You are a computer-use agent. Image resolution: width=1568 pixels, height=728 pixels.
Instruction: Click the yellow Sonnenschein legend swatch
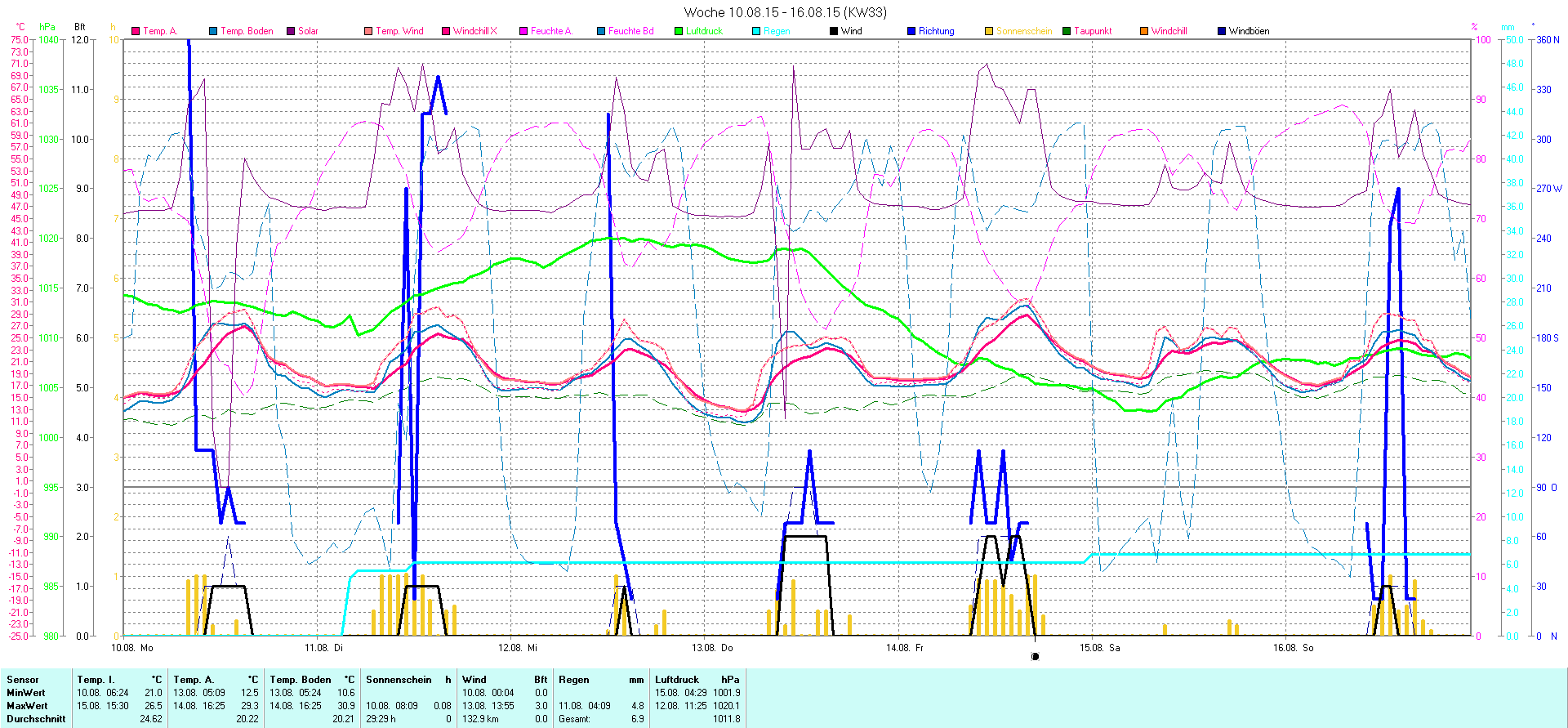coord(989,31)
